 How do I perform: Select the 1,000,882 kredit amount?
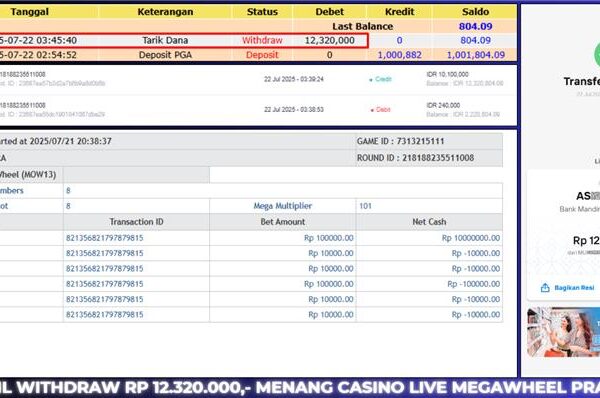pos(399,55)
